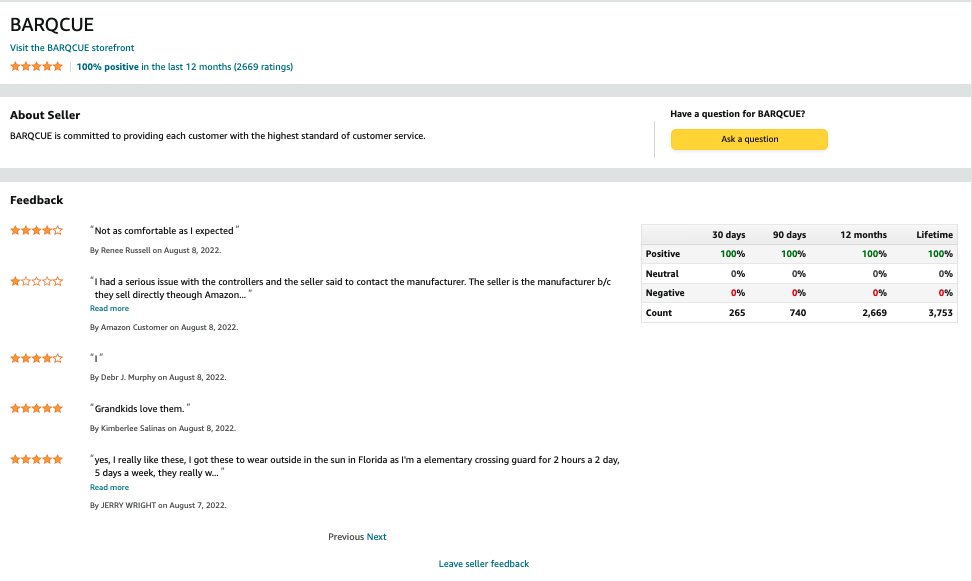Screen dimensions: 972x581
Task: Click the 'Lifetime' column header
Action: (934, 234)
